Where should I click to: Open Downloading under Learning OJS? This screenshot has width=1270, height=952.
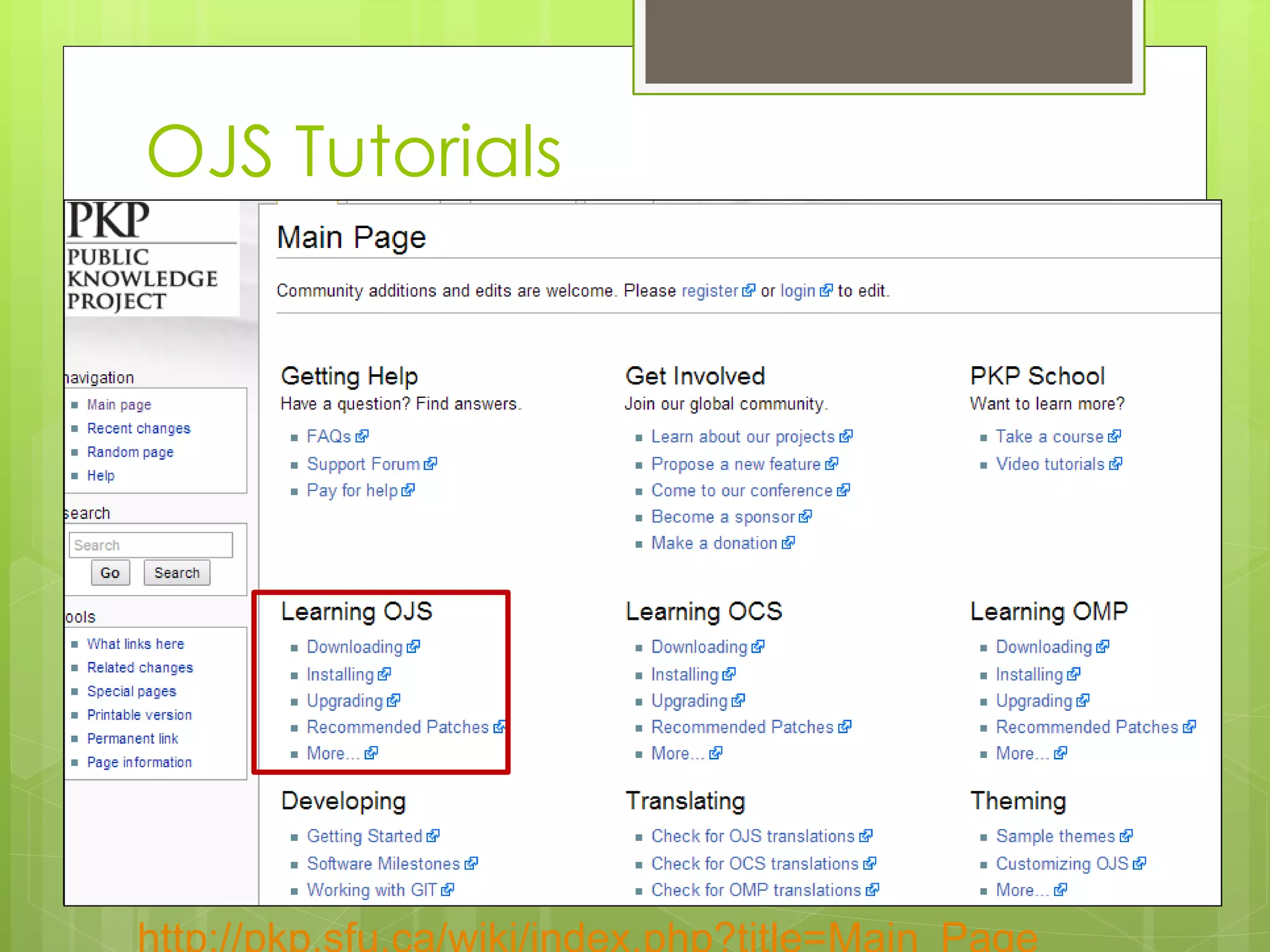[x=355, y=646]
